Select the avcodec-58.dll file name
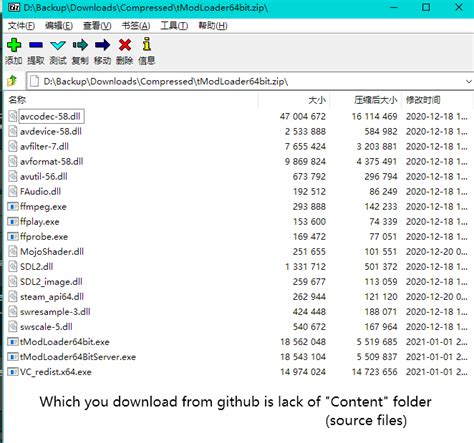The image size is (474, 443). pyautogui.click(x=50, y=116)
